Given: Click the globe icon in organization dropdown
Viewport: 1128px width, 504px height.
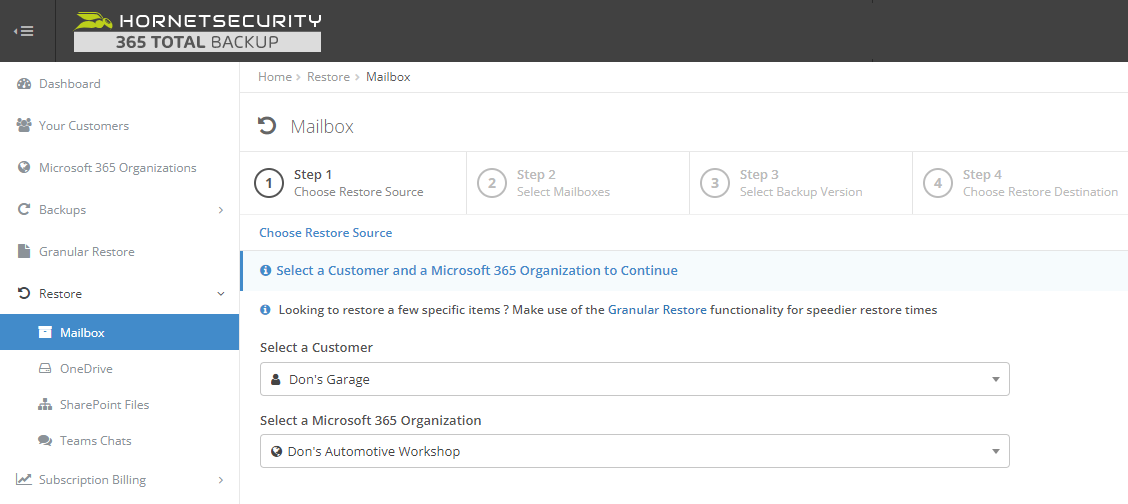Looking at the screenshot, I should pyautogui.click(x=276, y=452).
